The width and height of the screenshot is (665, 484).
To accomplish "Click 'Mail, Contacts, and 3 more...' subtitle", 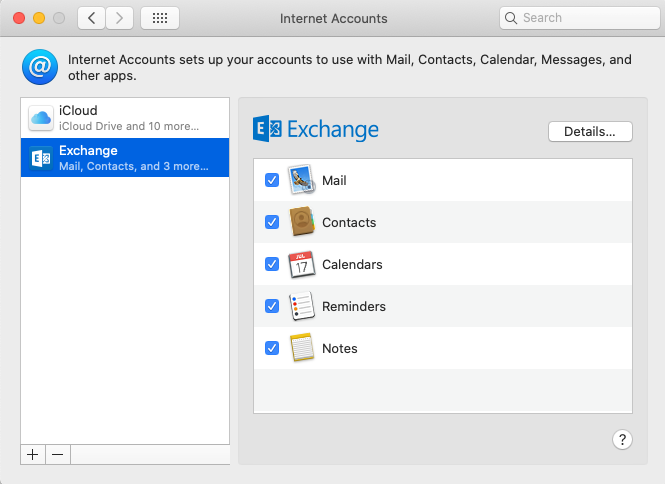I will 134,166.
